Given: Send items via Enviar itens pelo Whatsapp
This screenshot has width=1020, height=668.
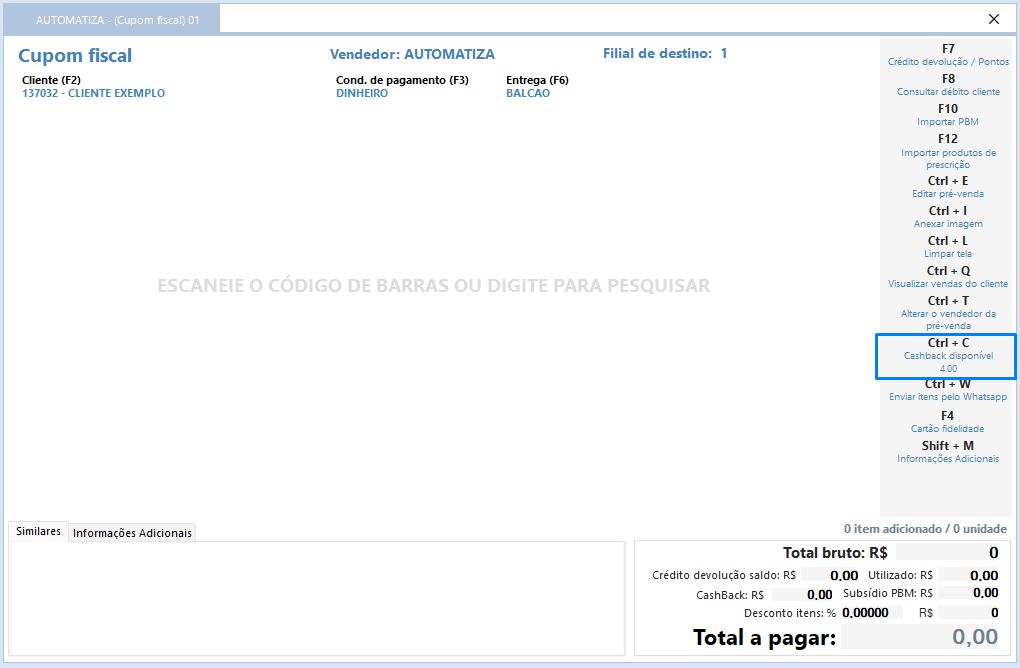Looking at the screenshot, I should click(948, 391).
